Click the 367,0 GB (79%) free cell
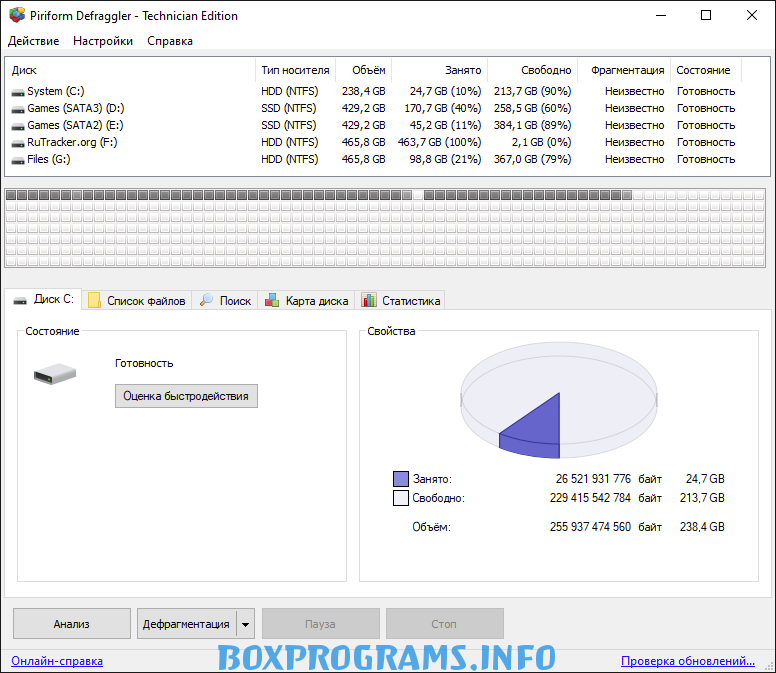 coord(533,159)
